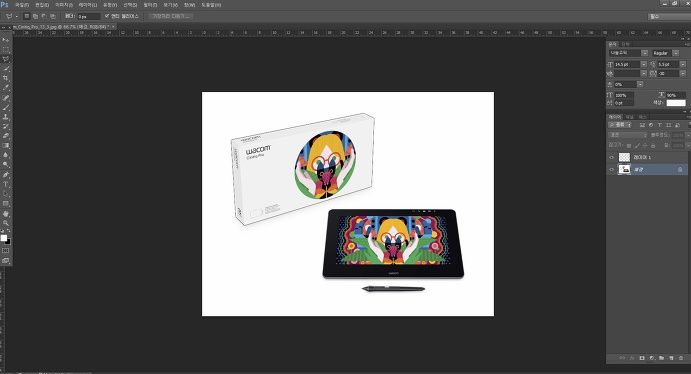
Task: Select the Path Selection tool
Action: [6, 194]
